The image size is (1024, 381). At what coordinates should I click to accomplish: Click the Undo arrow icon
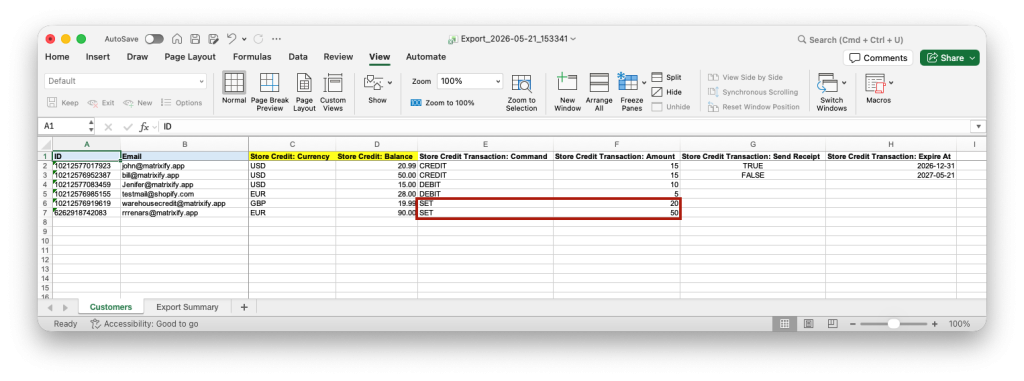(231, 39)
